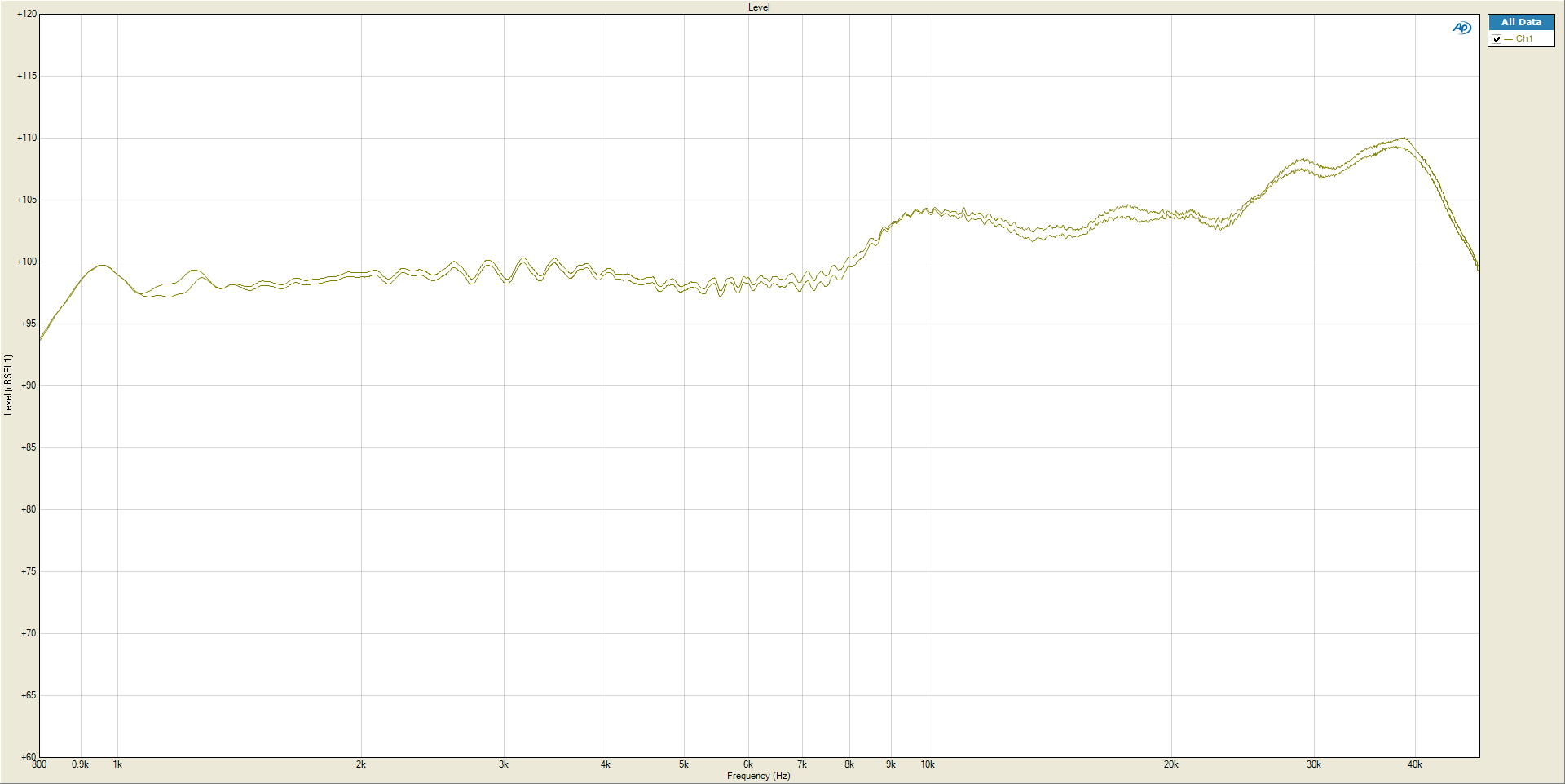Click the AP logo icon on the graph
Screen dimensions: 1565x784
click(x=1461, y=28)
